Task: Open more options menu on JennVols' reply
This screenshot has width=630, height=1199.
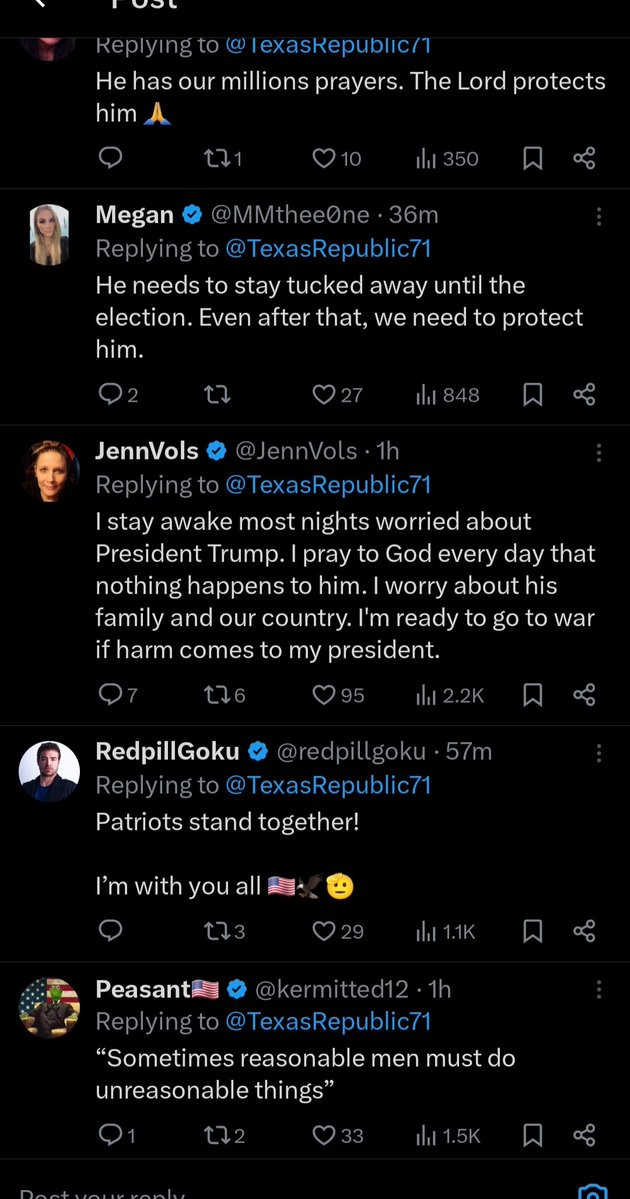Action: [599, 453]
